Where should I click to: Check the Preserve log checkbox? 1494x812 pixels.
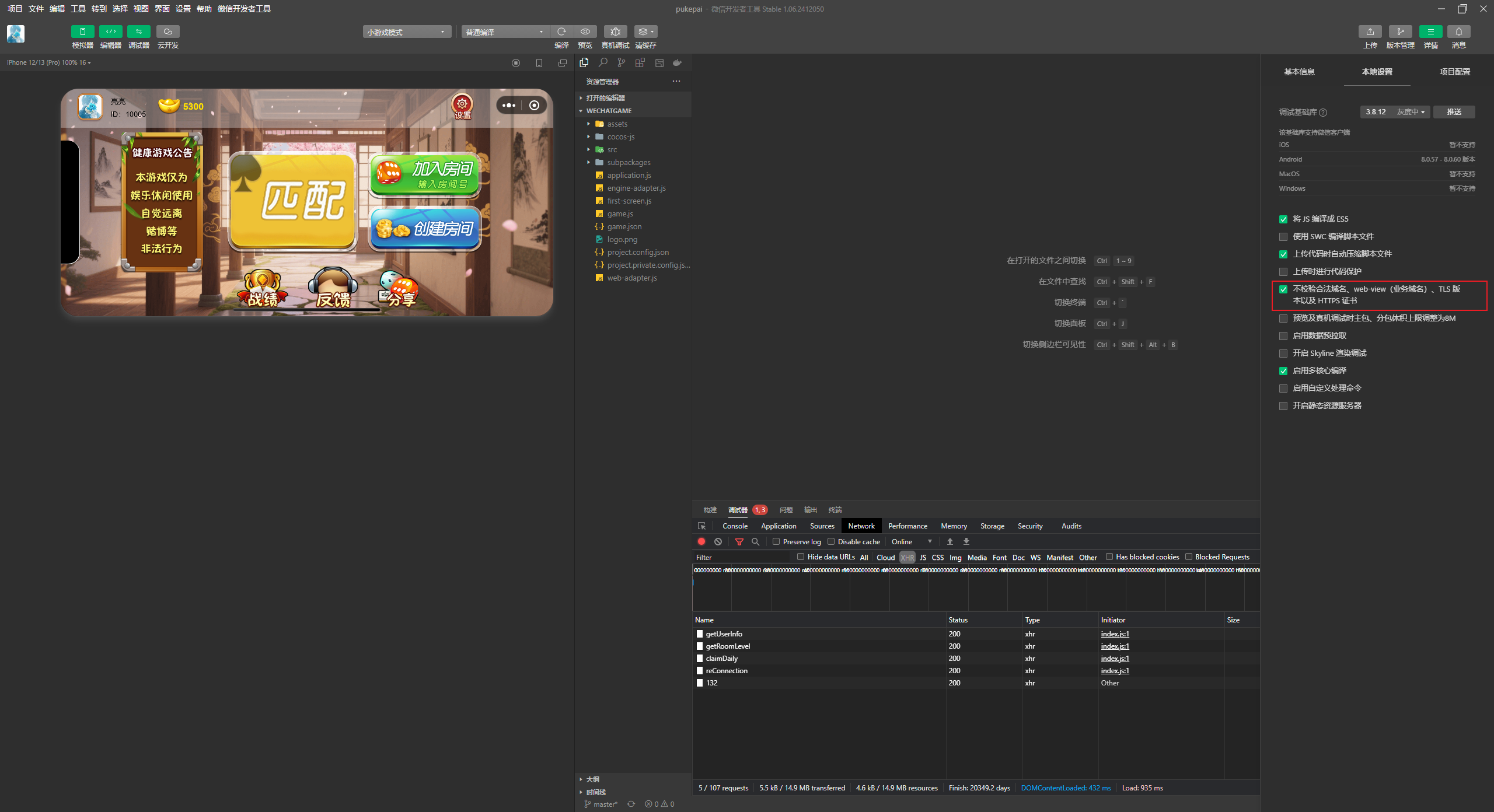(x=776, y=541)
